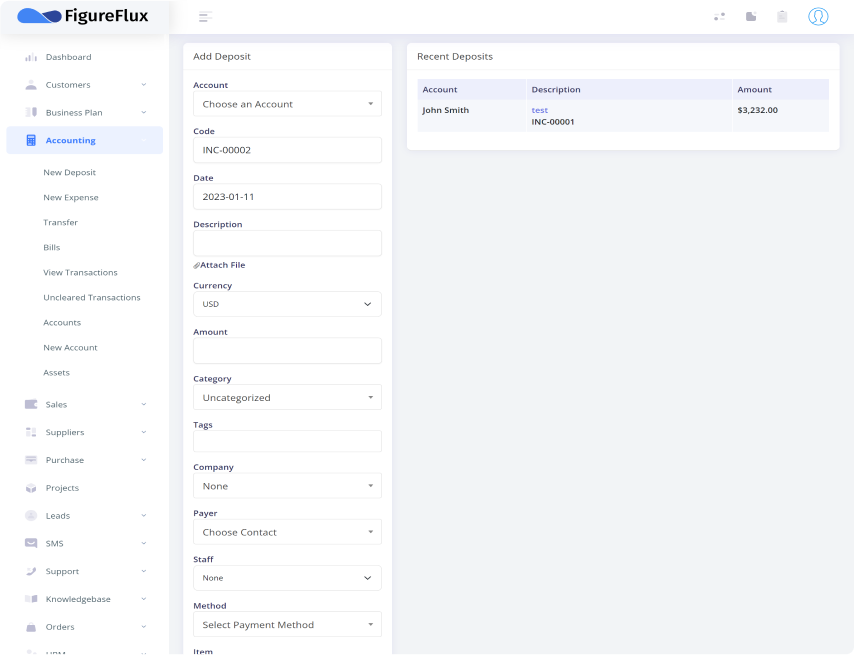Toggle sidebar with the hamburger menu icon

pyautogui.click(x=205, y=16)
